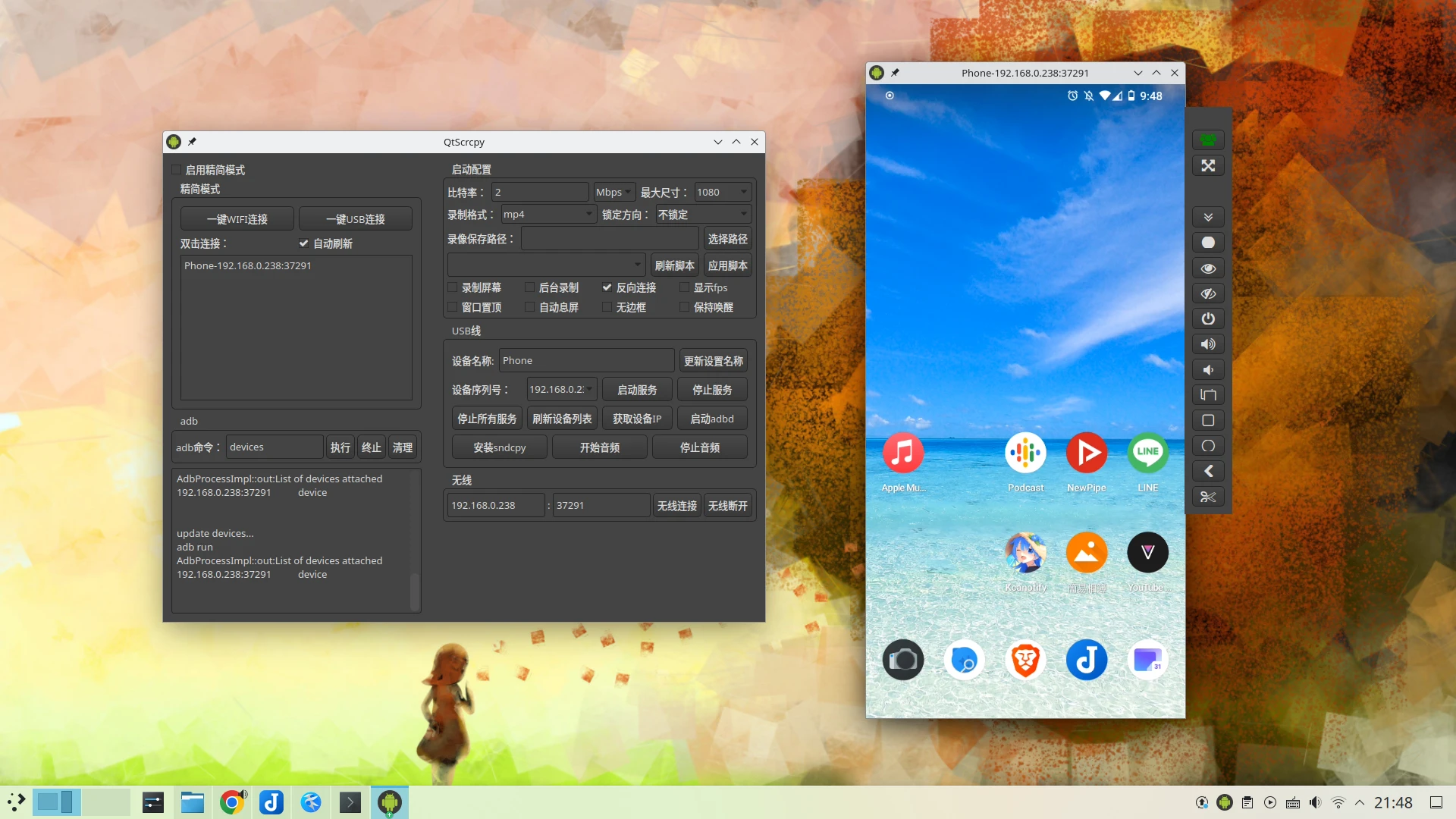Screen dimensions: 1456x819
Task: Click the volume up speaker icon
Action: pos(1208,344)
